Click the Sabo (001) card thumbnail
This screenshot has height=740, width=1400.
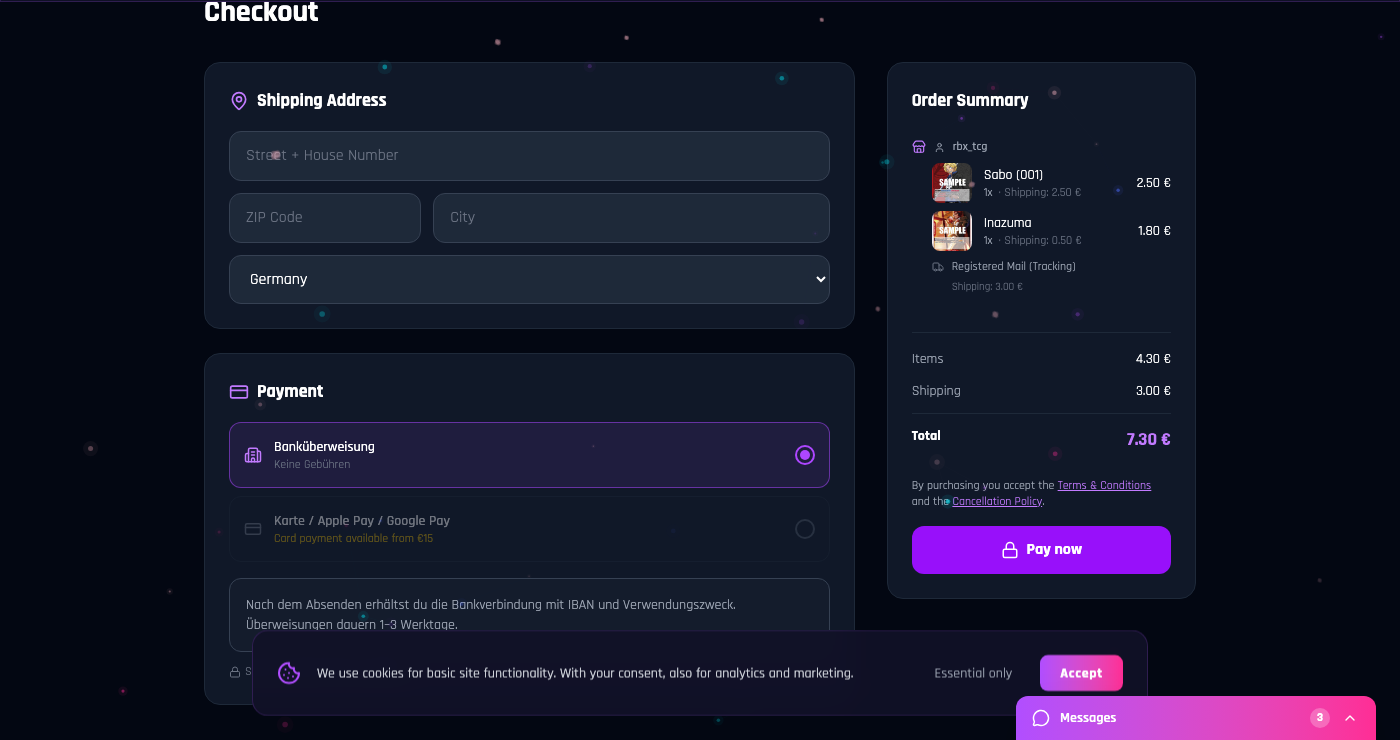pyautogui.click(x=951, y=182)
